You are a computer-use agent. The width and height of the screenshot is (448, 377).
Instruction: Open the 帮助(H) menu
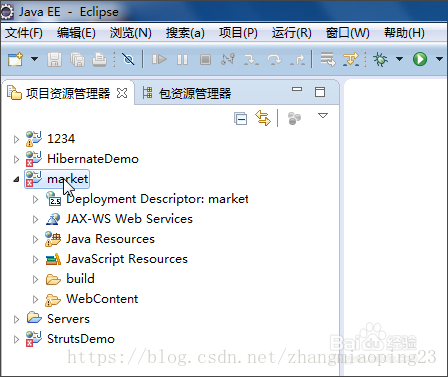point(404,33)
